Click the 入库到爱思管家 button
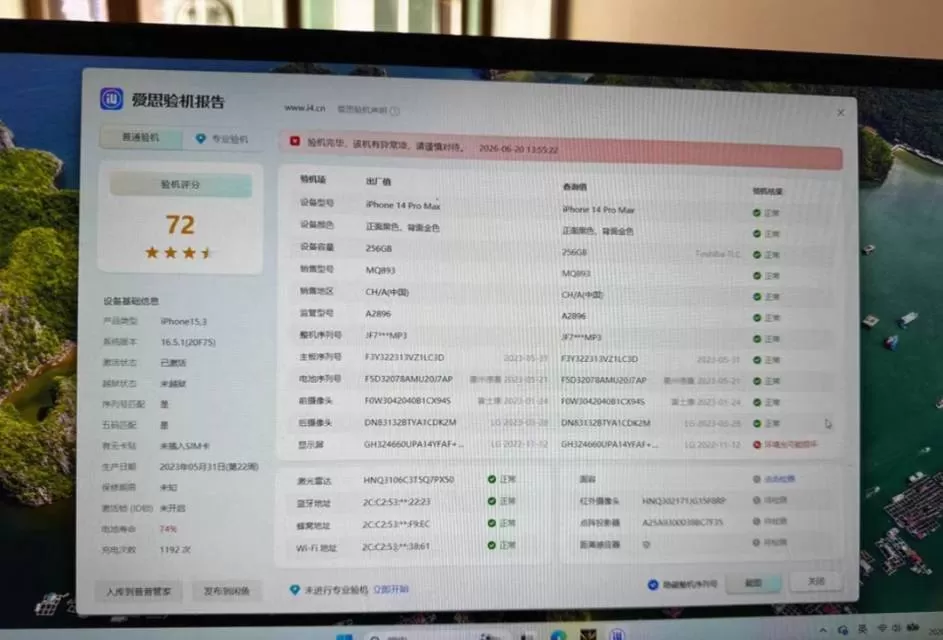 (139, 591)
